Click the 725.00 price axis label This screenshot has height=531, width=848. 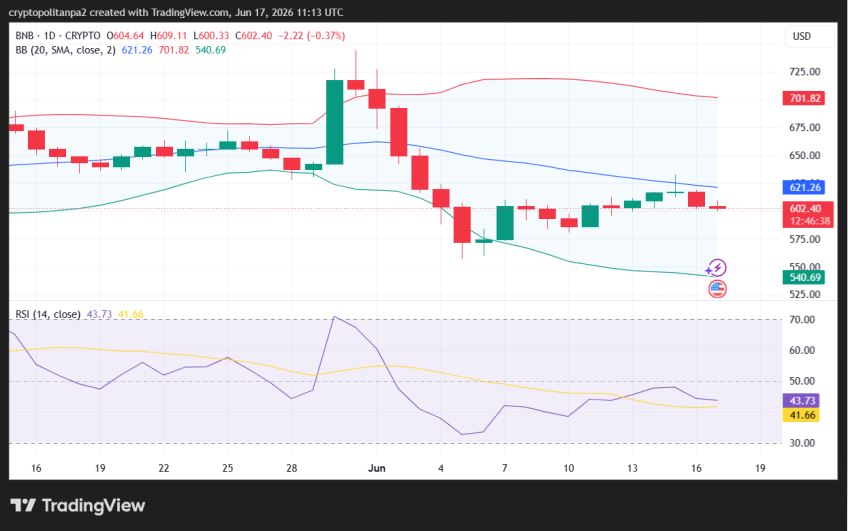tap(804, 72)
